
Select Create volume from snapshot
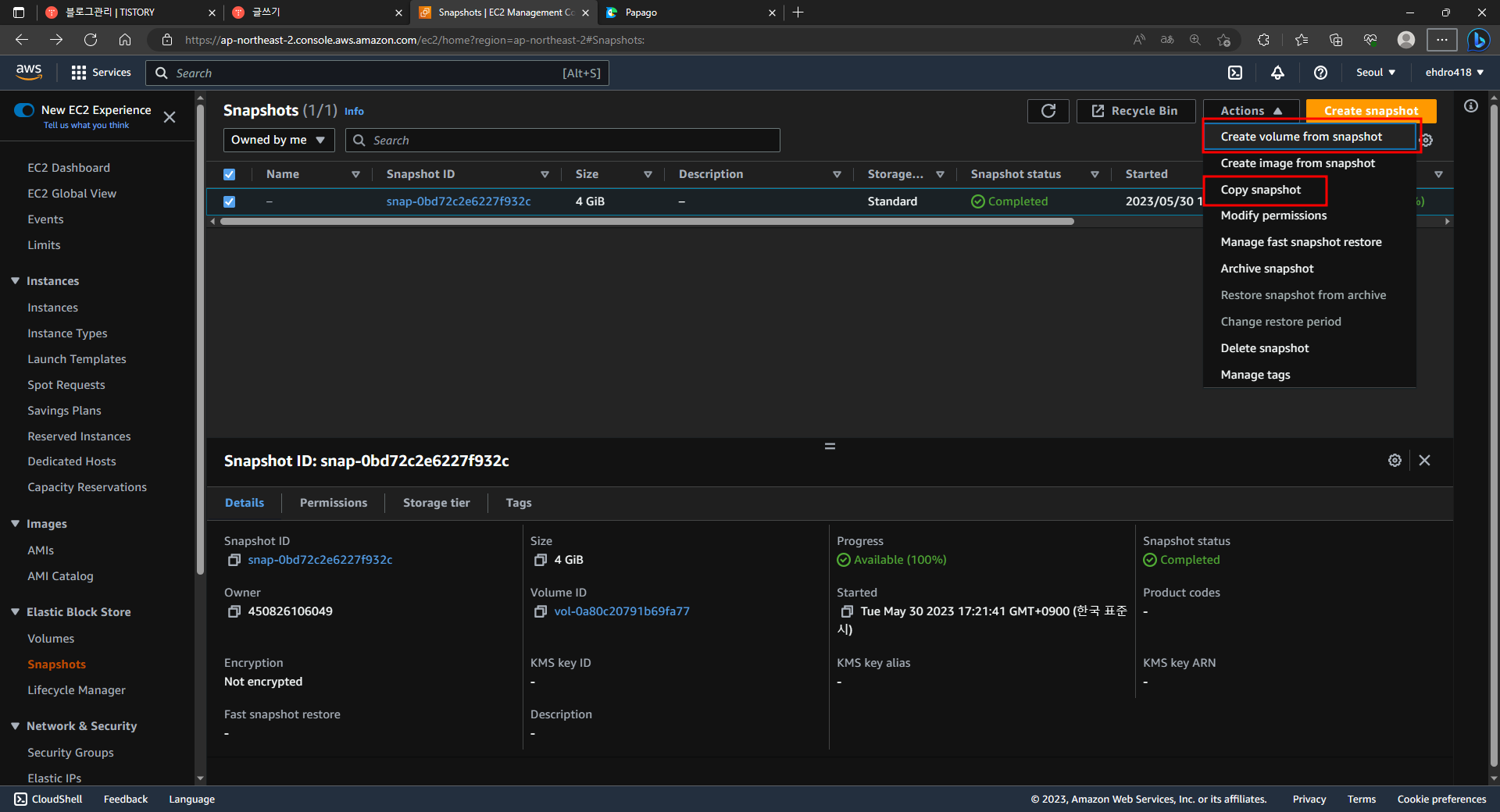click(1309, 137)
